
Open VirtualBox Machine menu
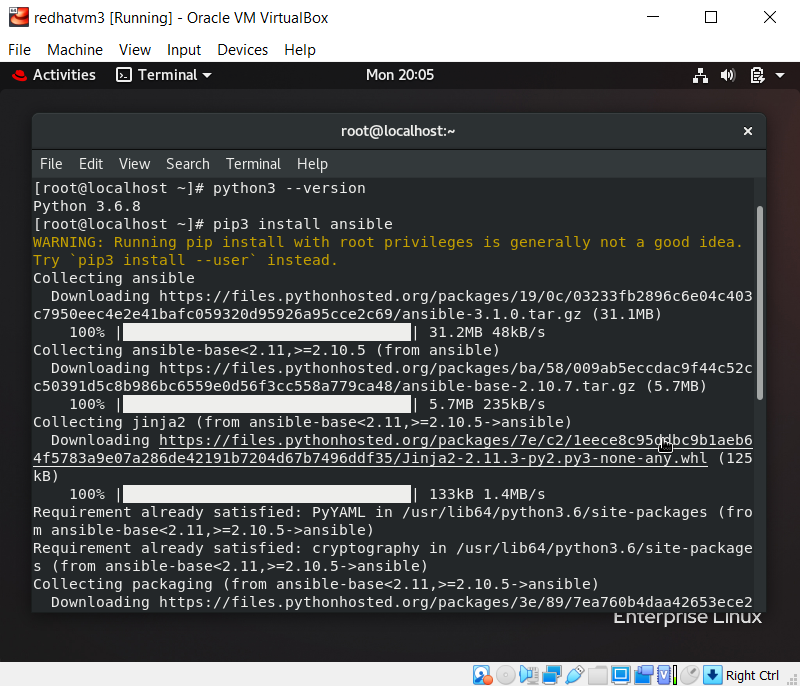[x=75, y=49]
